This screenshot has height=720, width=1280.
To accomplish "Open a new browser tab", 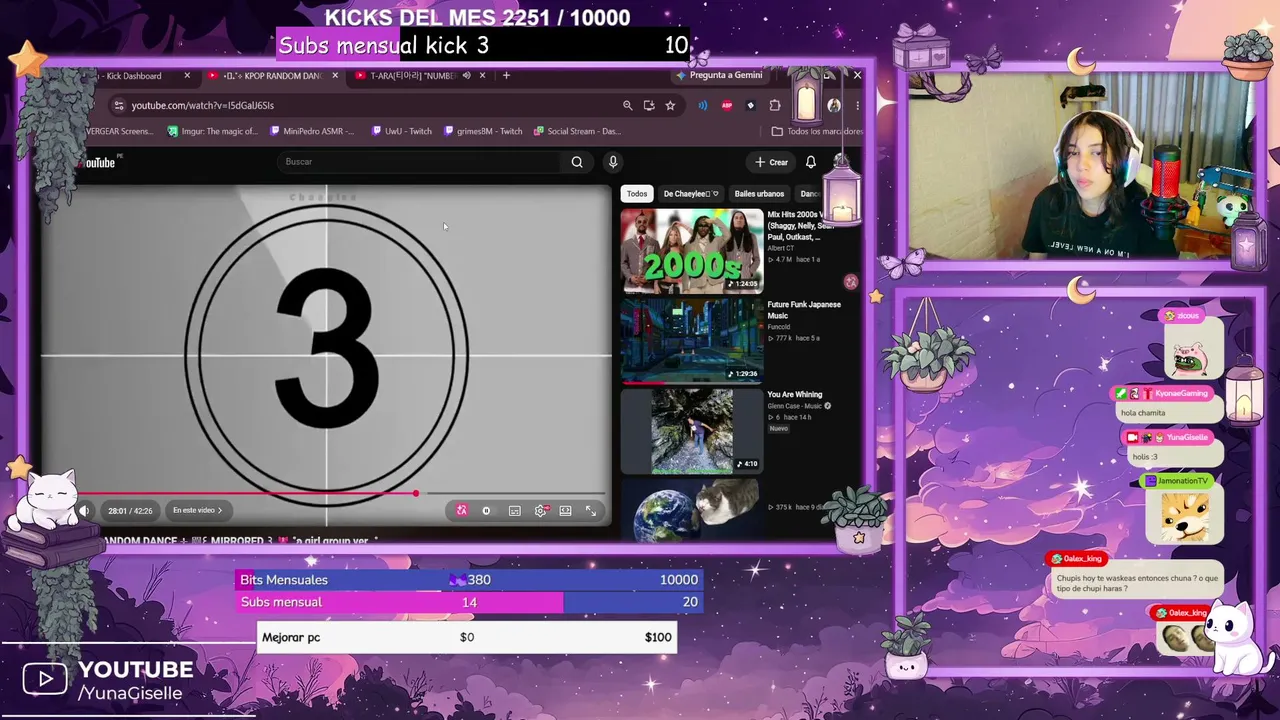I will click(506, 75).
